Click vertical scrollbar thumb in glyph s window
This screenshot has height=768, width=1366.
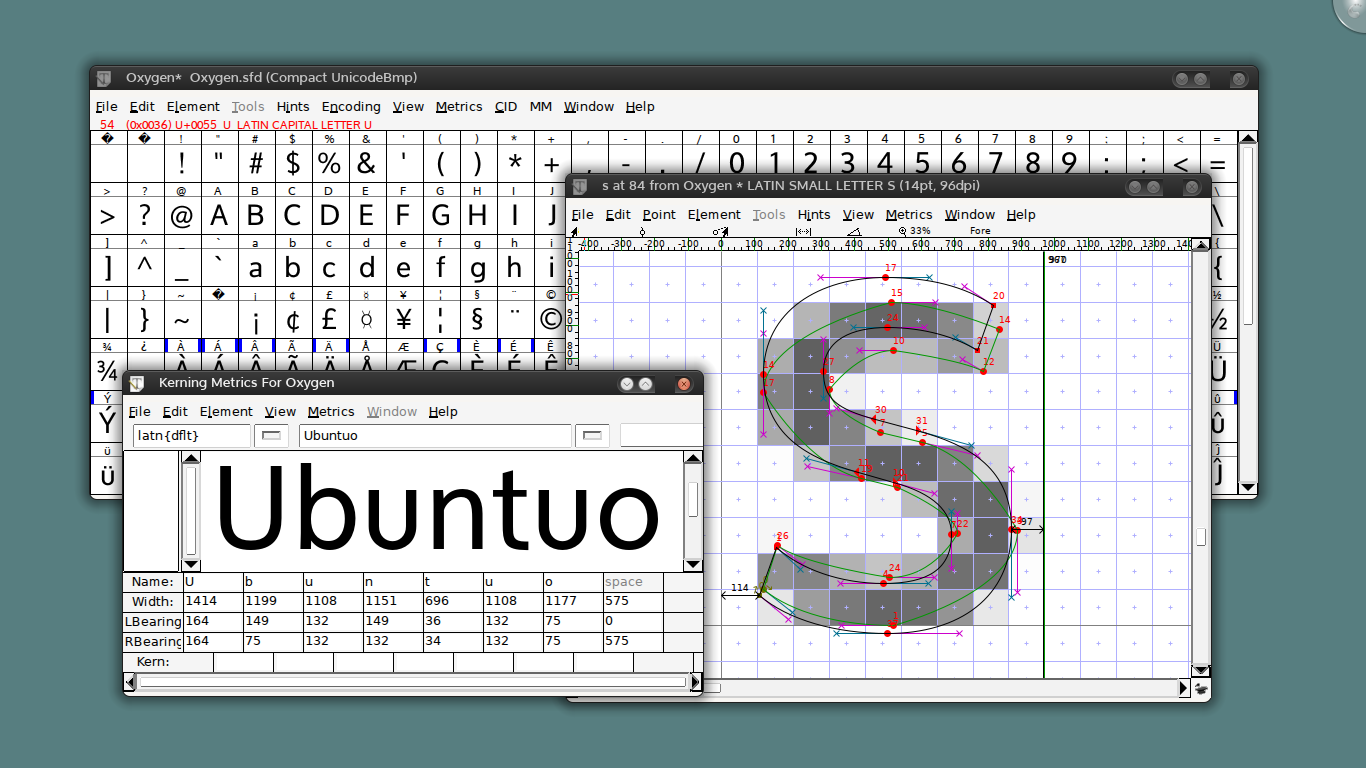click(1201, 537)
